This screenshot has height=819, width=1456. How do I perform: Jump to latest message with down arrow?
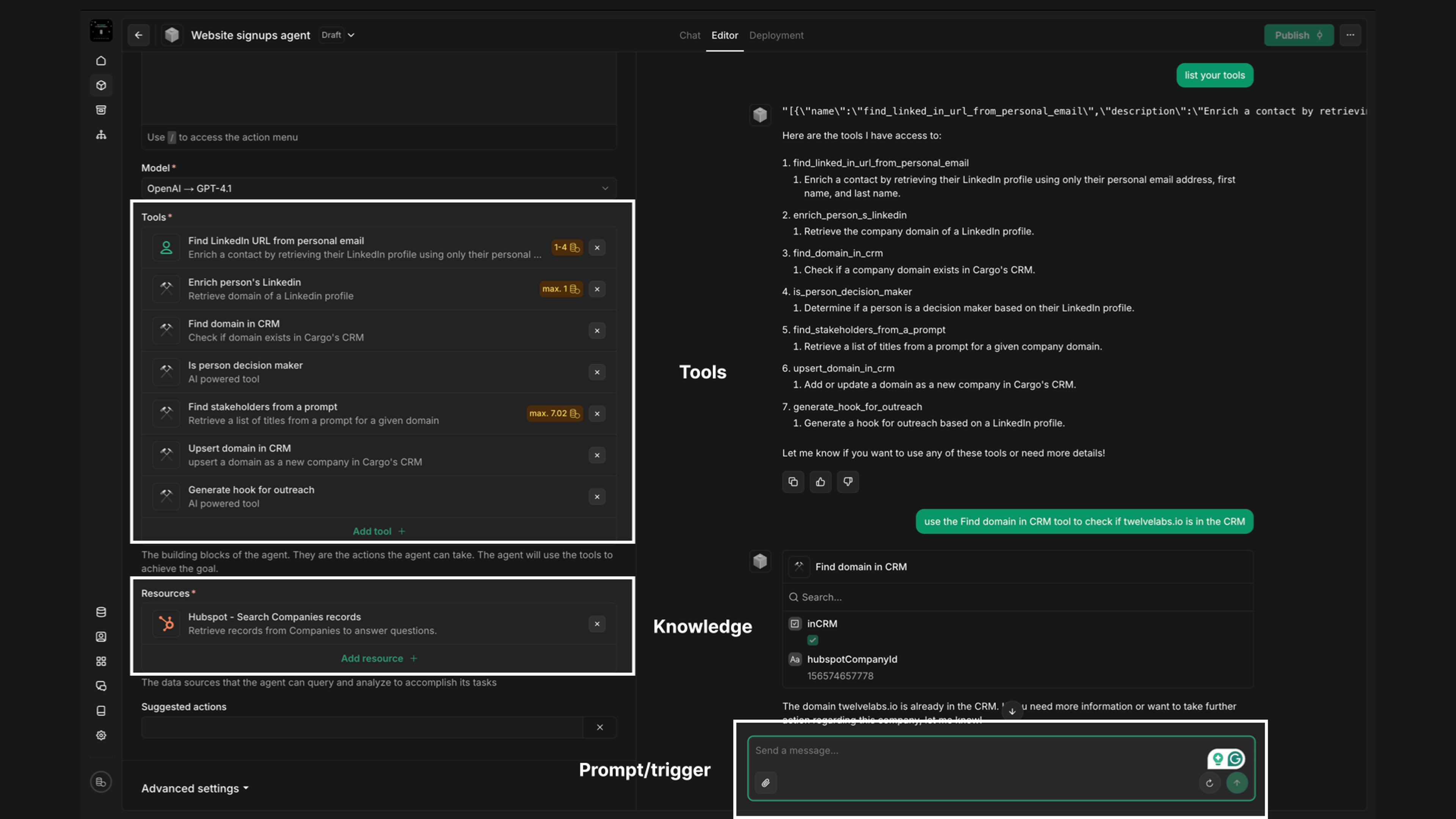point(1012,711)
